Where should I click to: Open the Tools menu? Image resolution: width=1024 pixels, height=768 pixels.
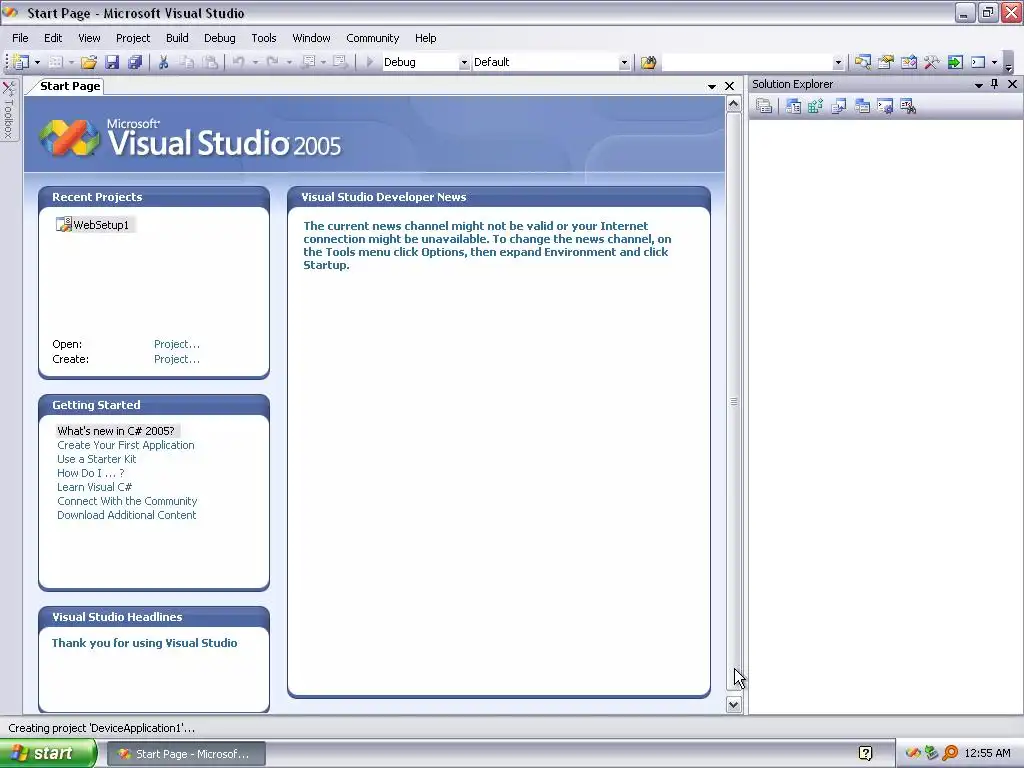coord(264,38)
